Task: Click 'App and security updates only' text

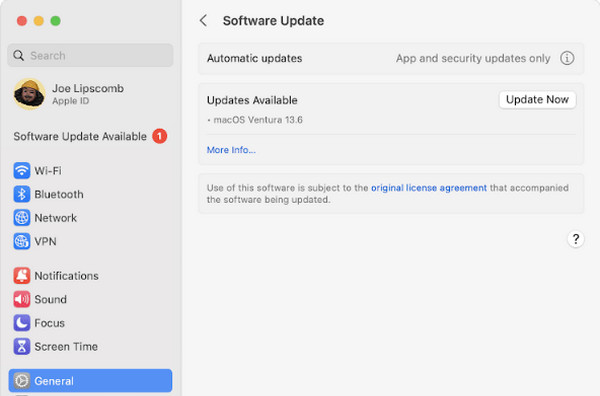Action: [x=473, y=59]
